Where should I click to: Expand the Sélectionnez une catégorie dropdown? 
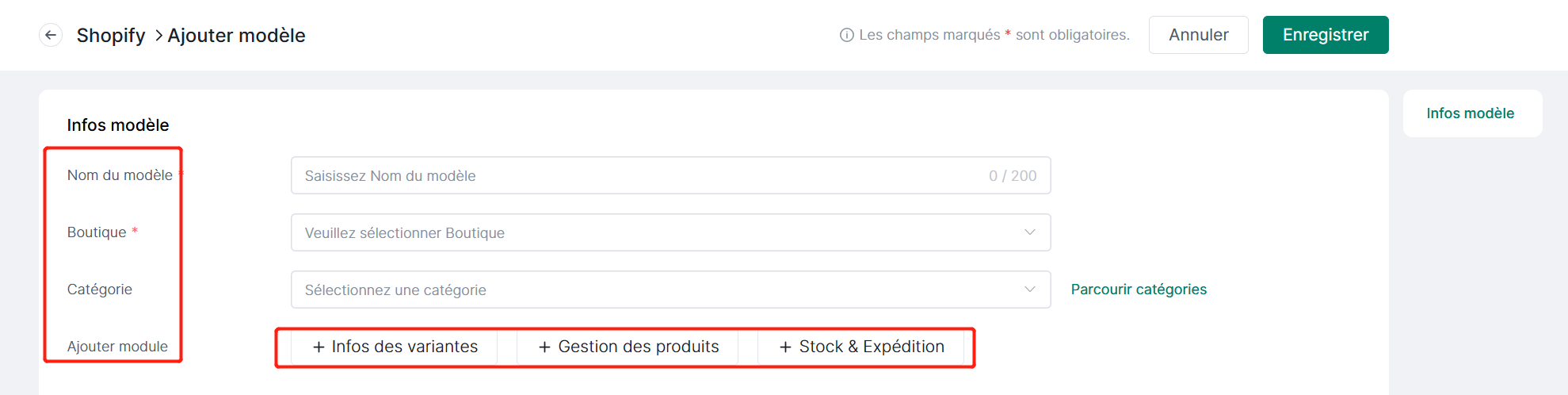(x=670, y=290)
